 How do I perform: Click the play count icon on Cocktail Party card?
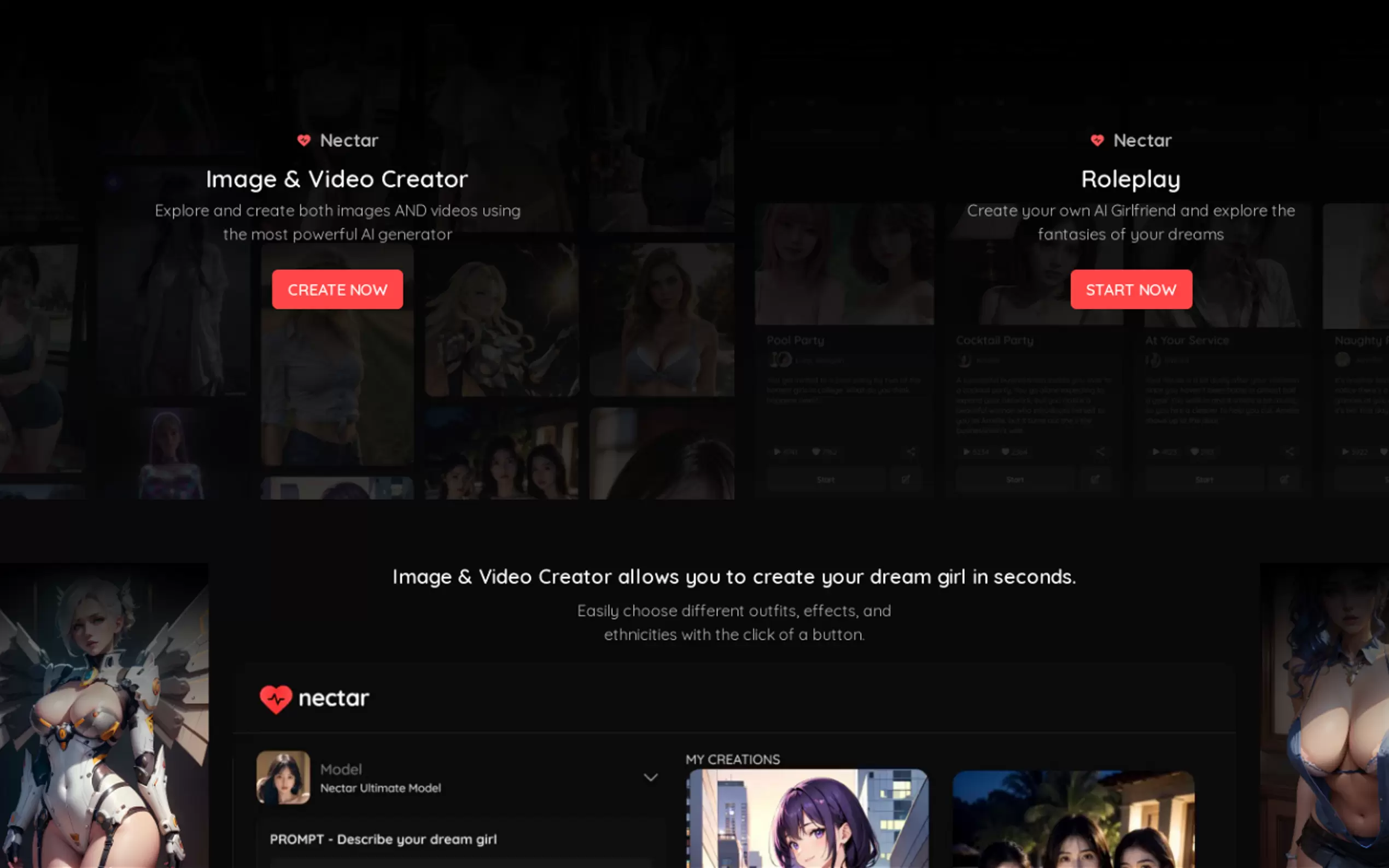click(x=966, y=452)
